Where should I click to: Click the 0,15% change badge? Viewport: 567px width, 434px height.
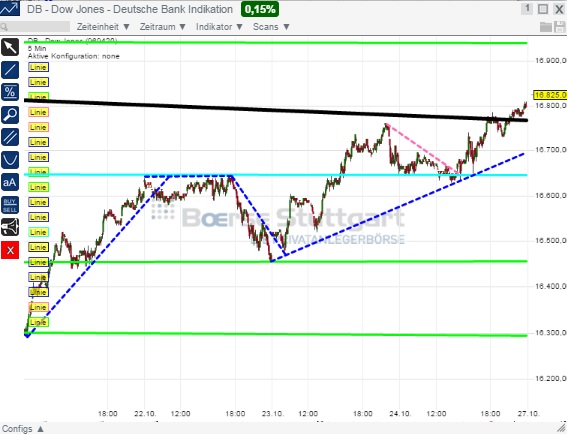tap(260, 9)
